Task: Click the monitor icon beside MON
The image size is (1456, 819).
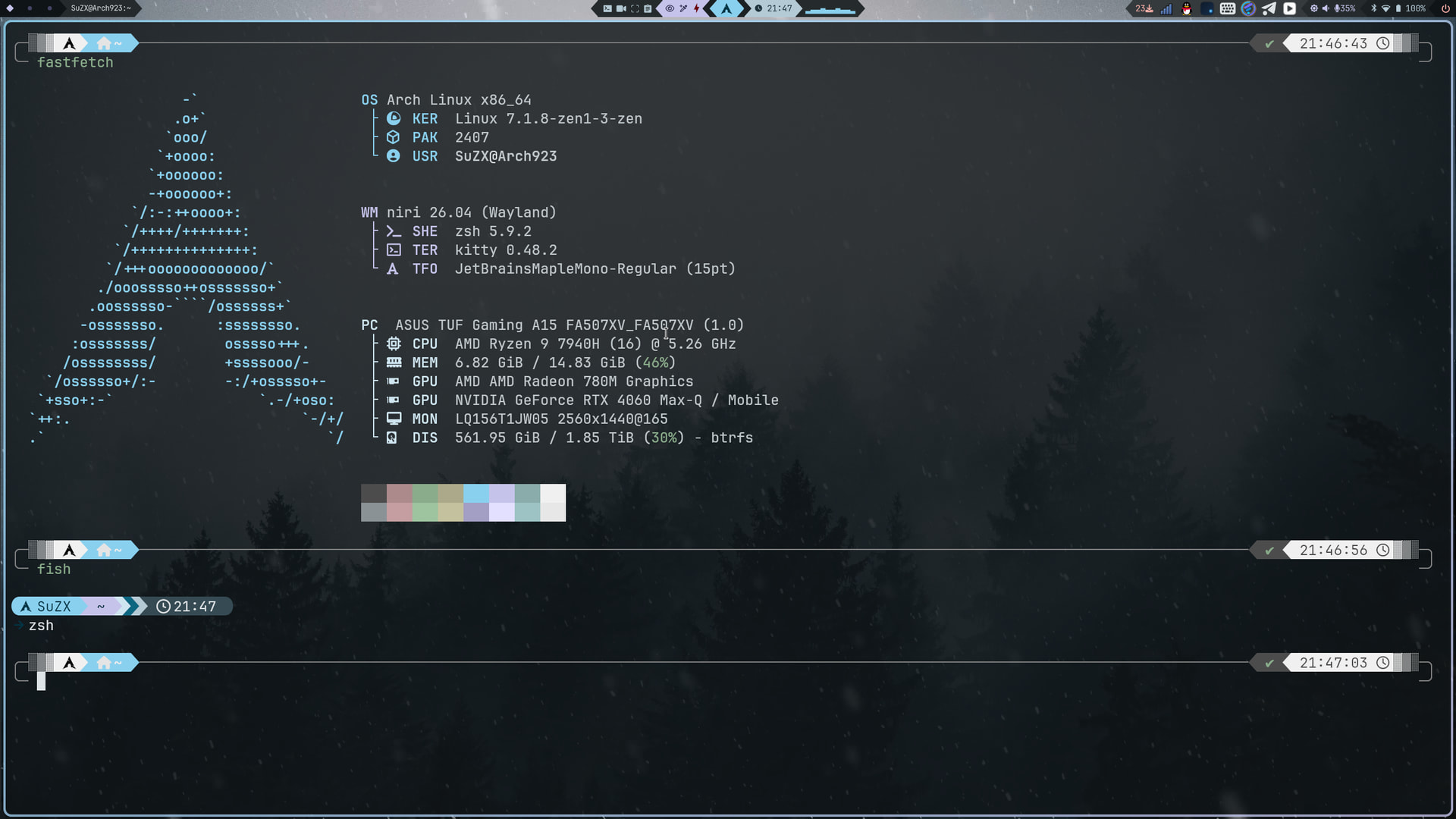Action: [394, 419]
